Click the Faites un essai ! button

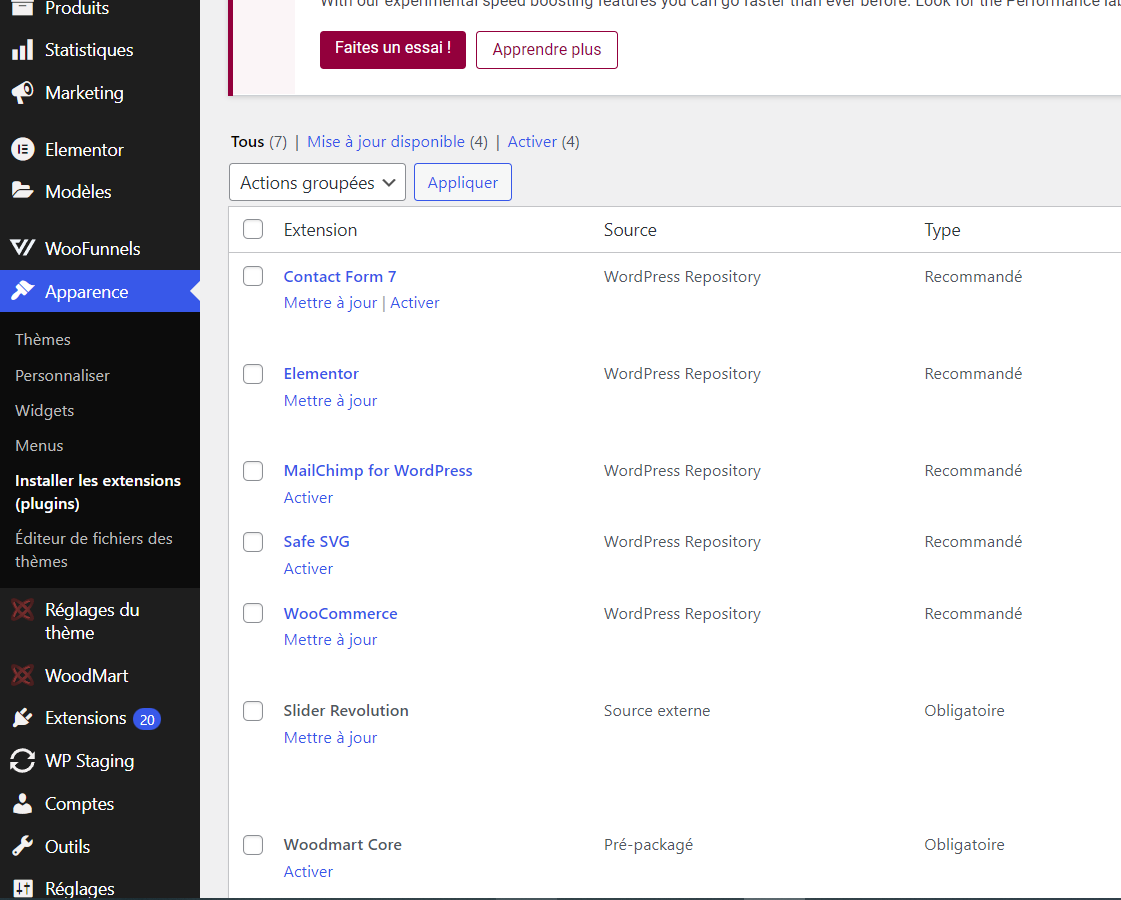click(393, 49)
